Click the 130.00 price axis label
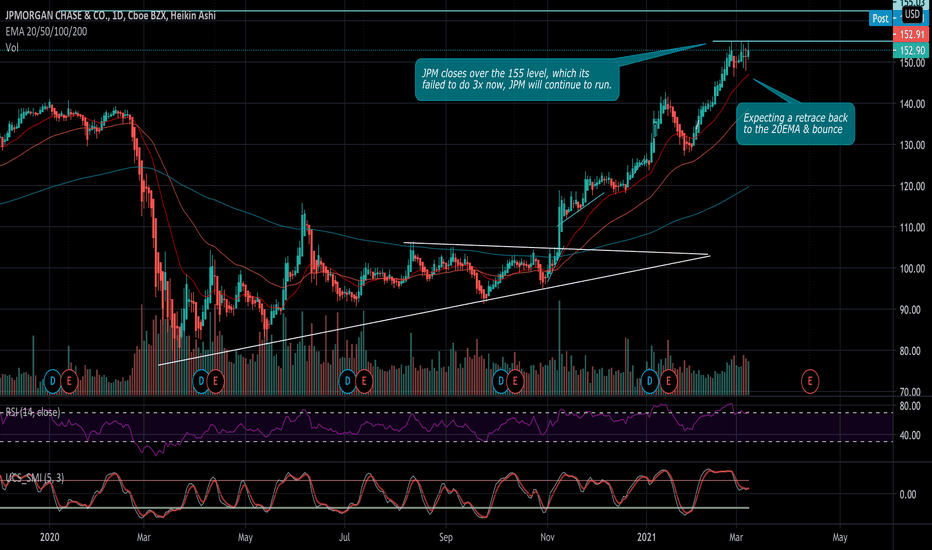This screenshot has width=932, height=550. tap(912, 145)
